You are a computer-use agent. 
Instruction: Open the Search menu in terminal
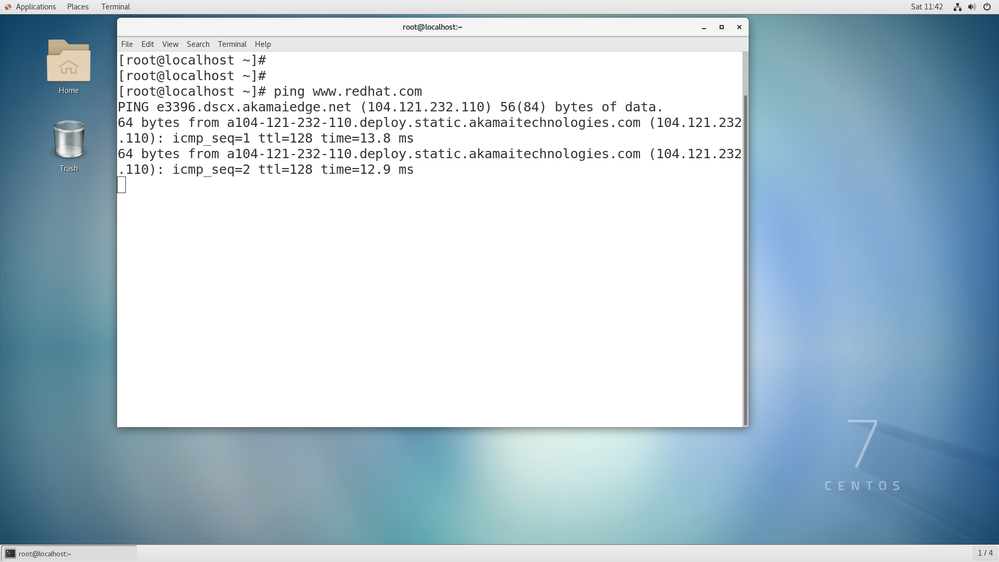[x=198, y=44]
